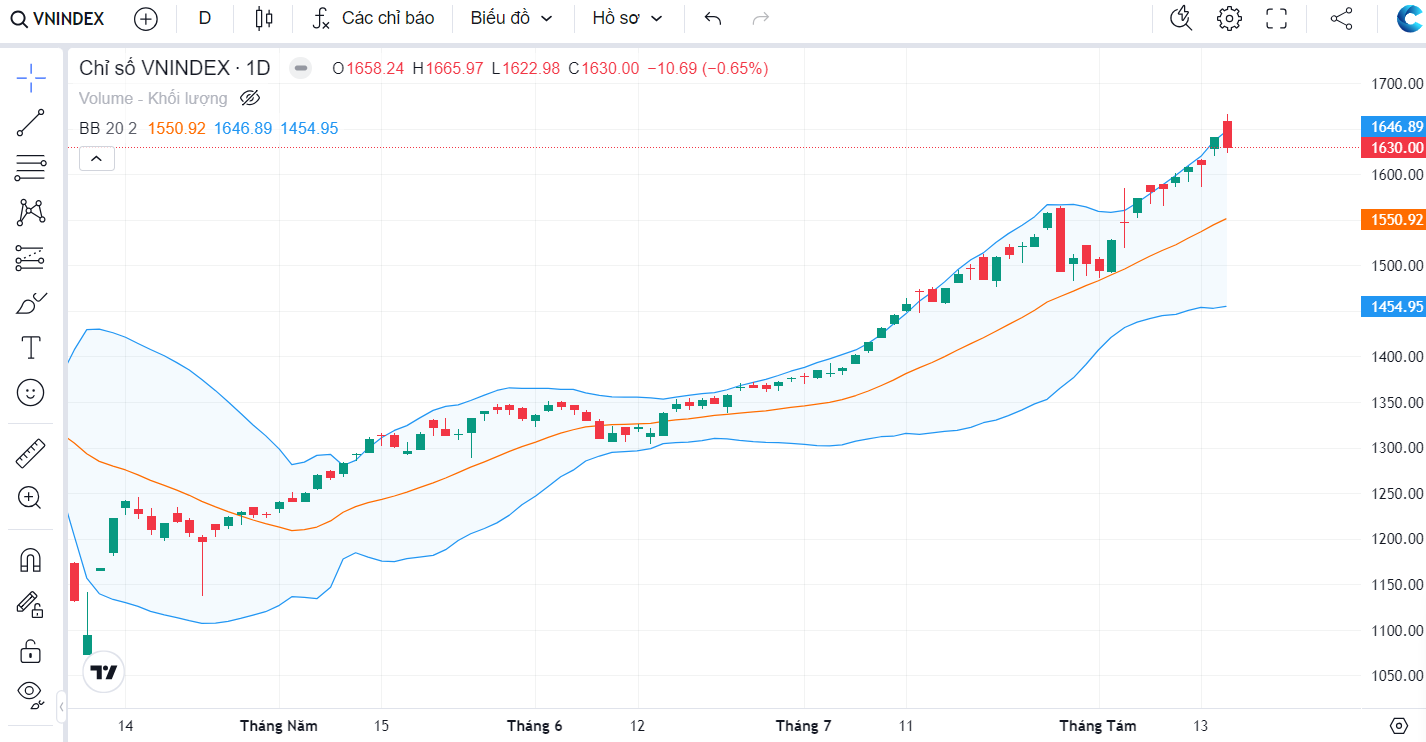Open the candlestick chart style selector
This screenshot has width=1426, height=742.
[x=264, y=18]
